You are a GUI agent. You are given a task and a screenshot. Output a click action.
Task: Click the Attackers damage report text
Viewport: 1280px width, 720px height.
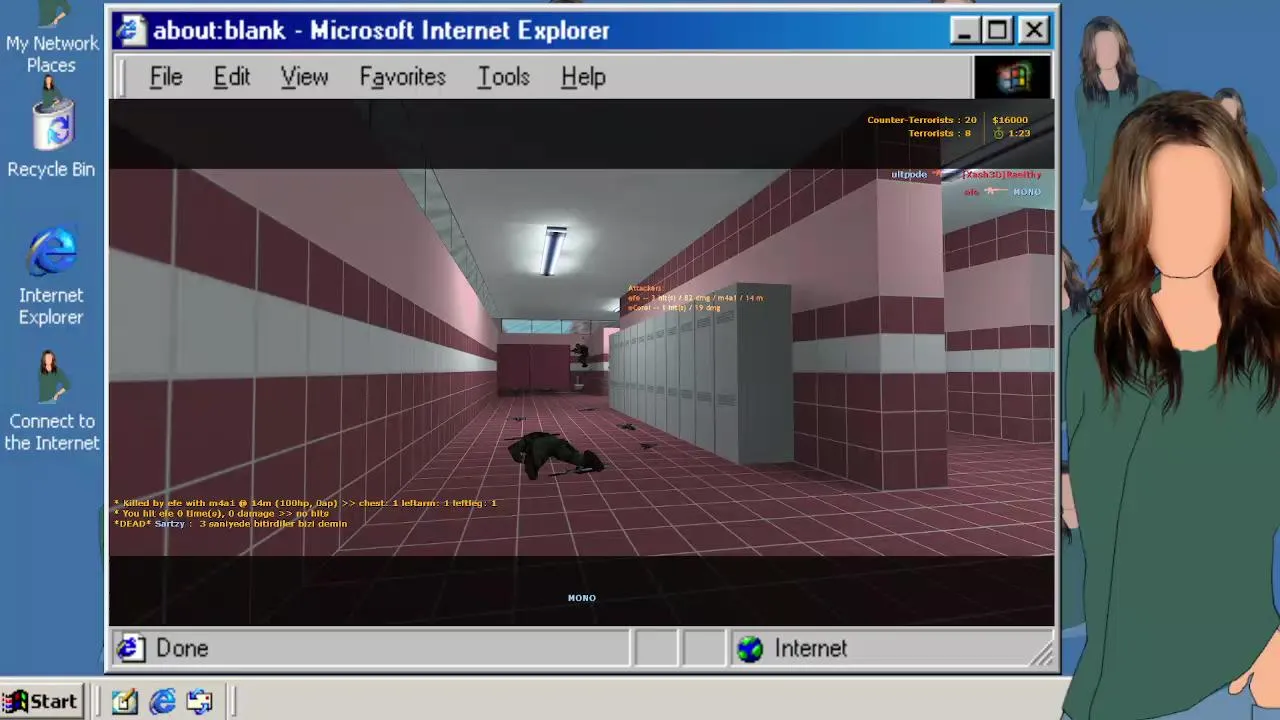[695, 298]
